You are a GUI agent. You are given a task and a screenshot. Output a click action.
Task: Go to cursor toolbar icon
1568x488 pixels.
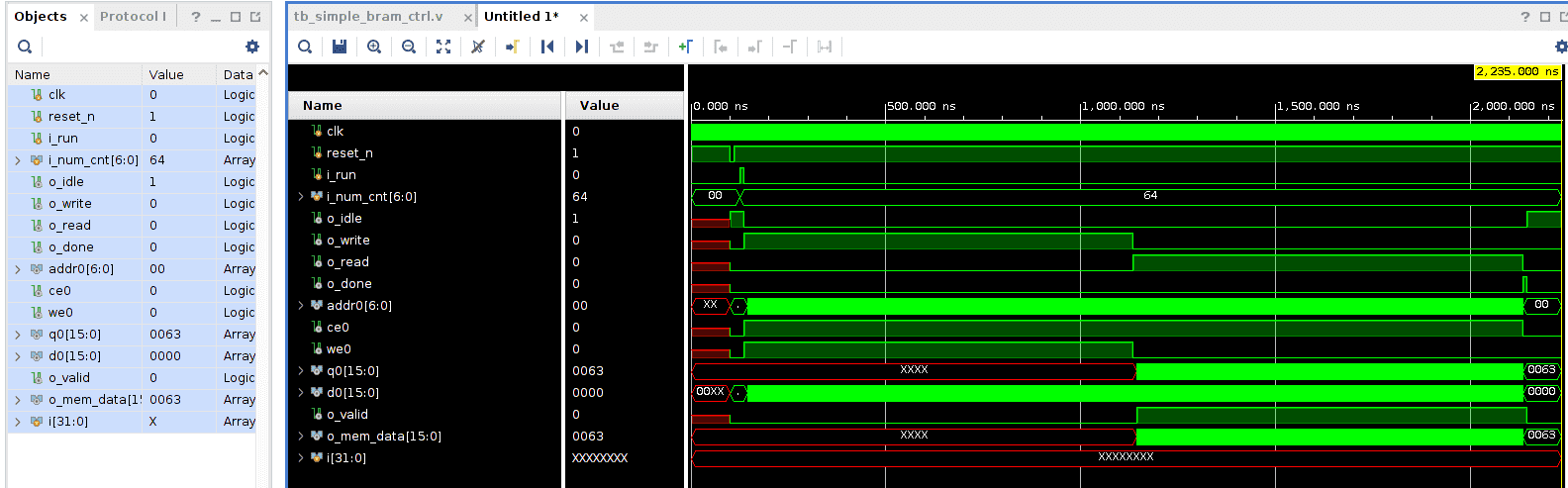point(513,47)
